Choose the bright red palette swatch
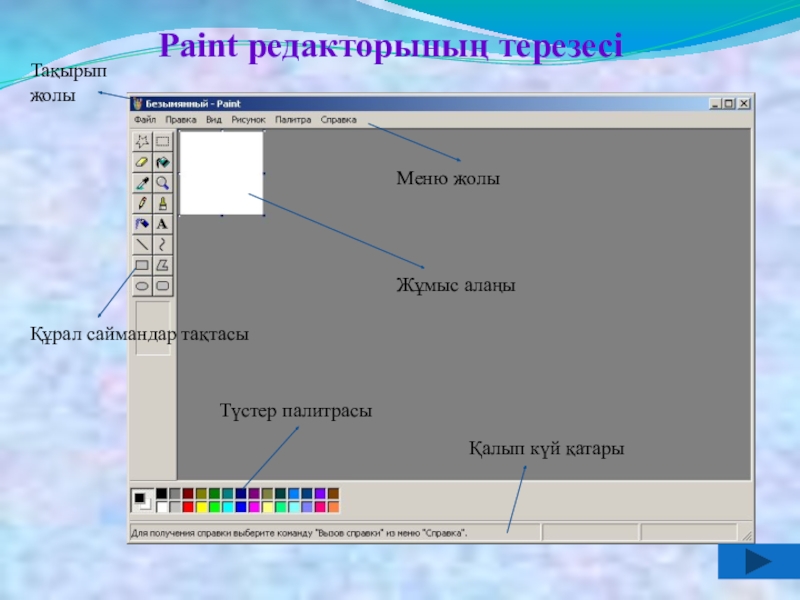 (x=188, y=507)
